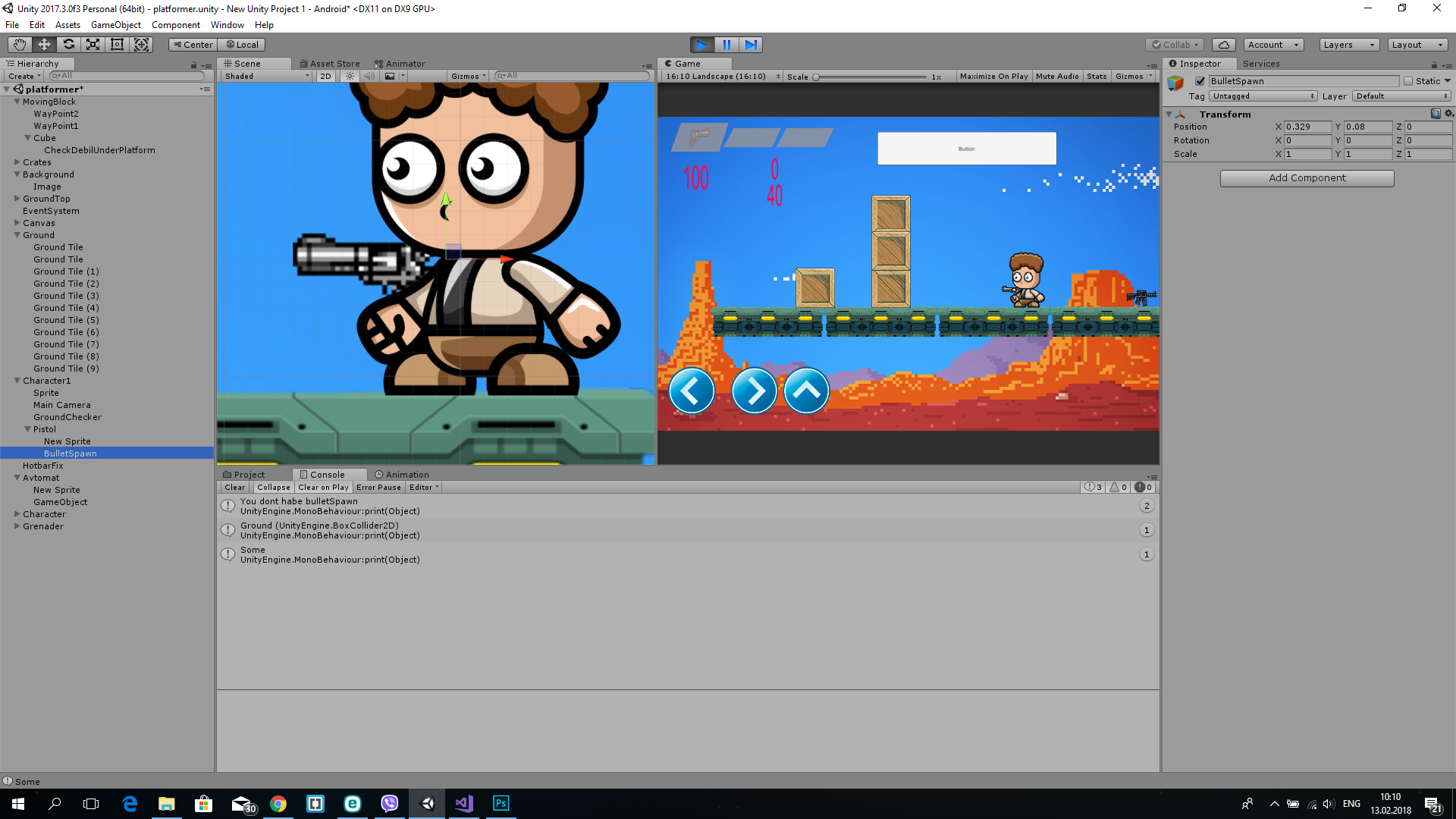Open the Scene Gizmos dropdown
Viewport: 1456px width, 819px height.
click(468, 76)
